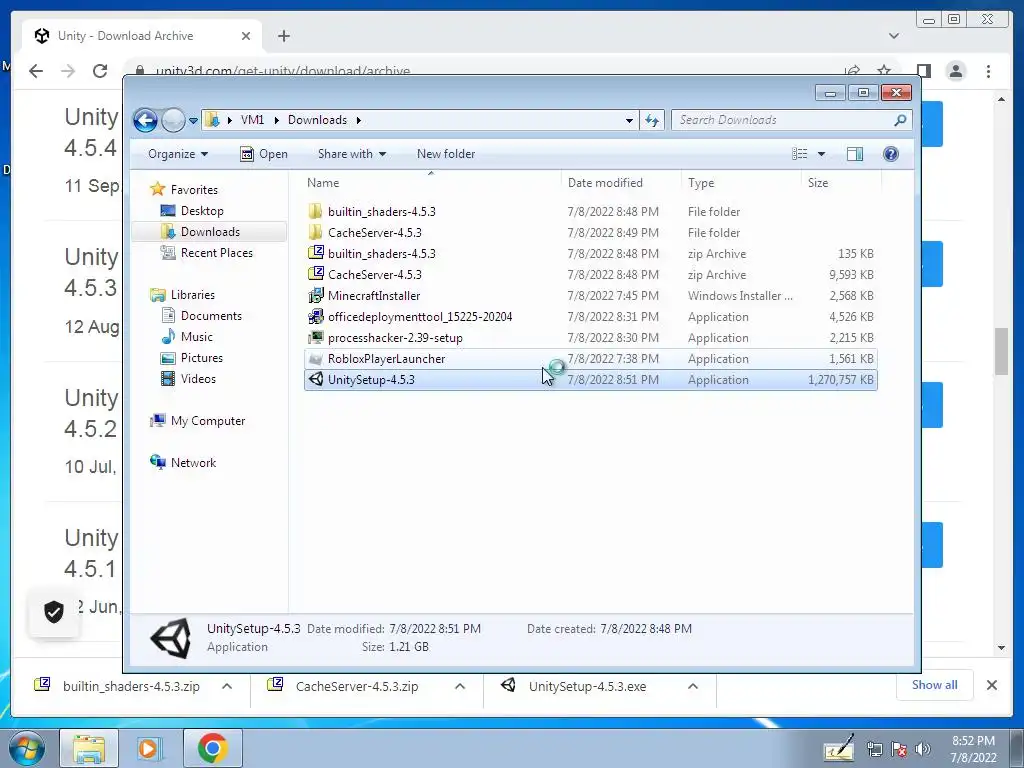
Task: Click the search magnifier icon in Explorer
Action: (900, 120)
